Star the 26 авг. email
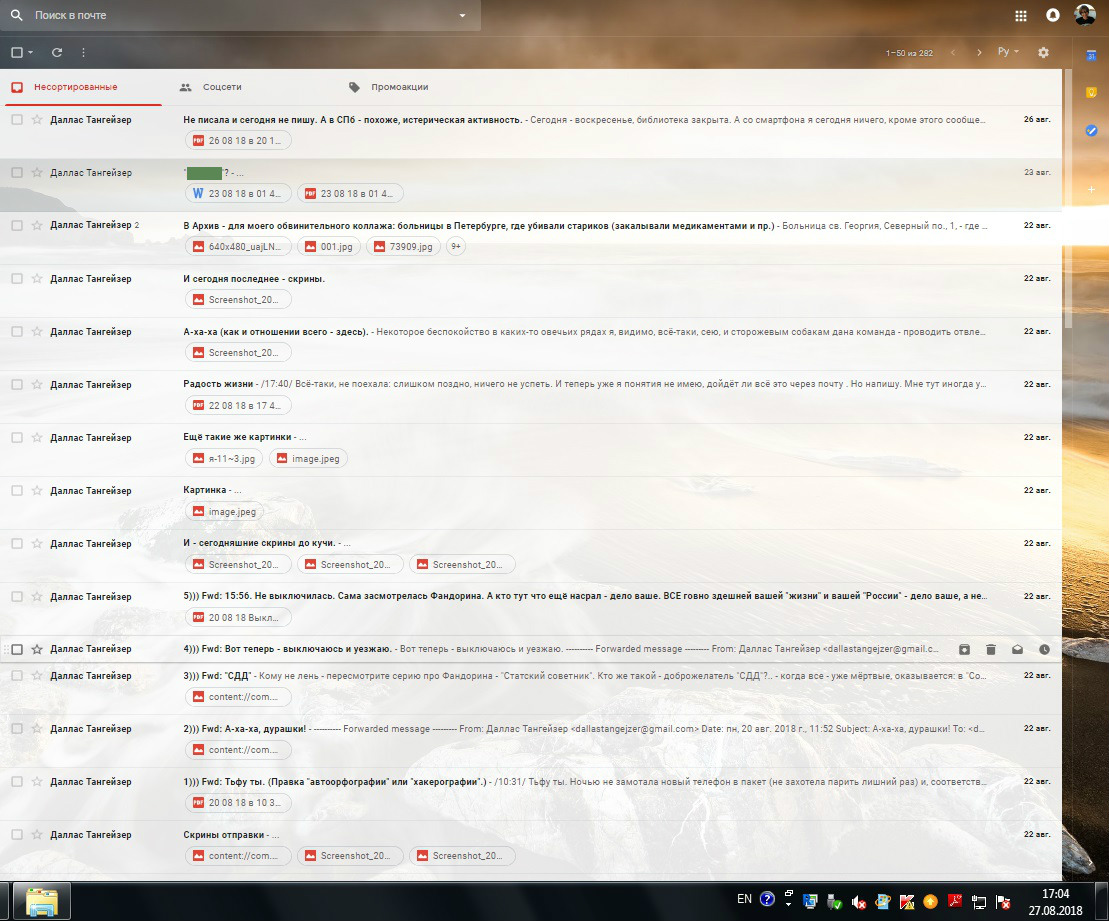 [37, 120]
